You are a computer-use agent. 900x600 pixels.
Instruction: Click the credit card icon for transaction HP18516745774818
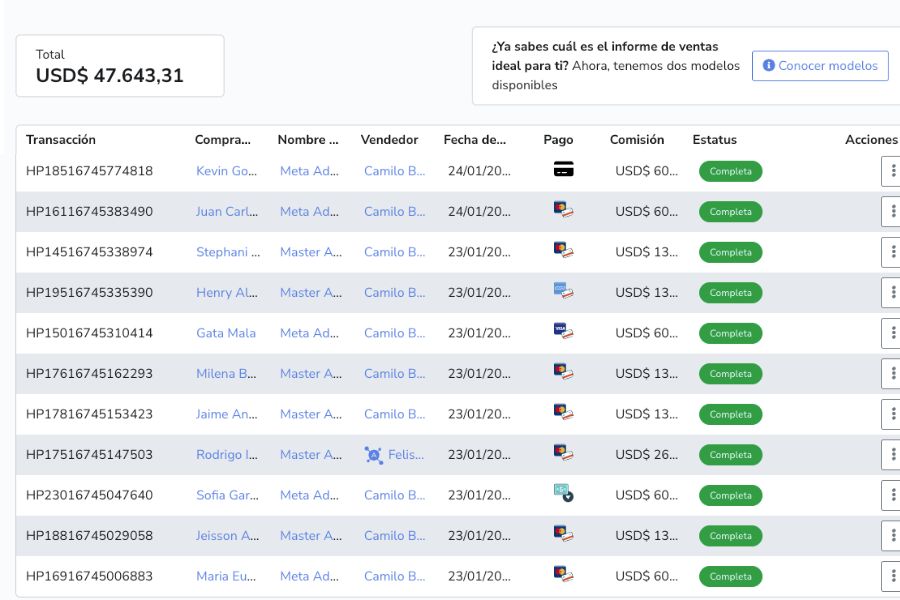(x=563, y=170)
